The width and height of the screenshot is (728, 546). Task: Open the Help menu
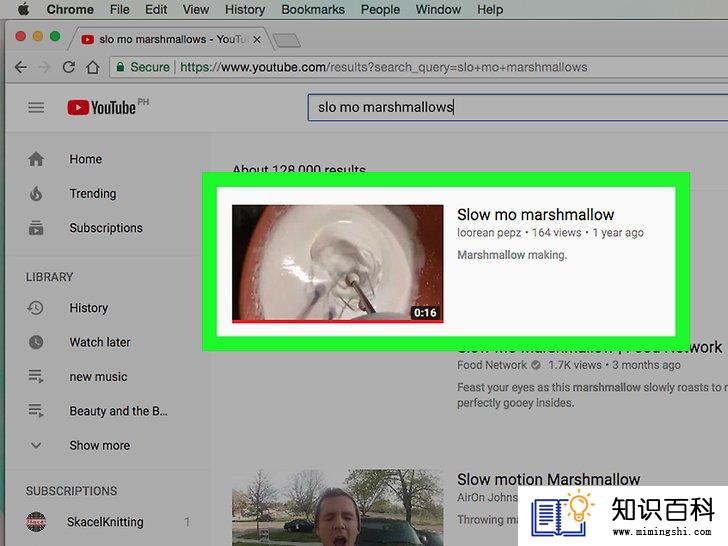tap(490, 9)
